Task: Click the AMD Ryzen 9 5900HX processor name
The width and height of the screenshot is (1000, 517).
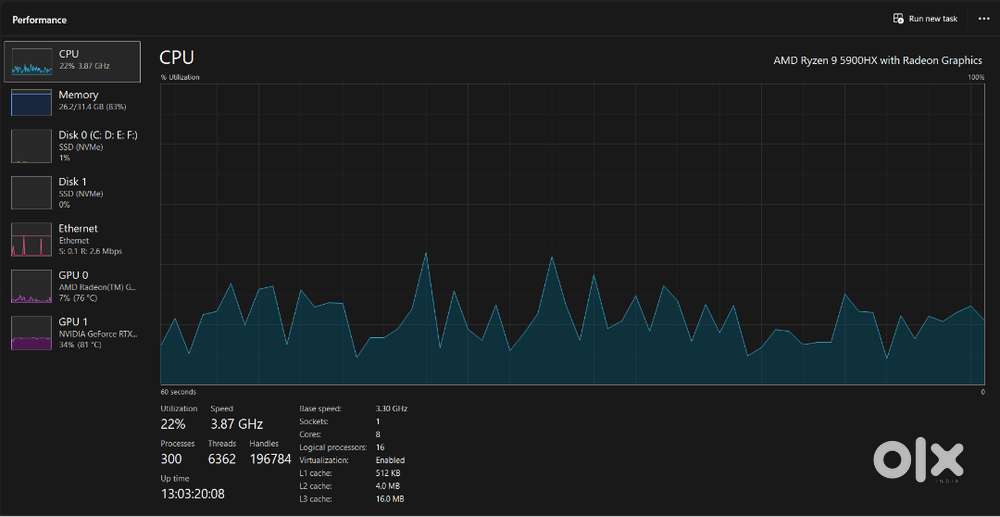Action: tap(877, 60)
